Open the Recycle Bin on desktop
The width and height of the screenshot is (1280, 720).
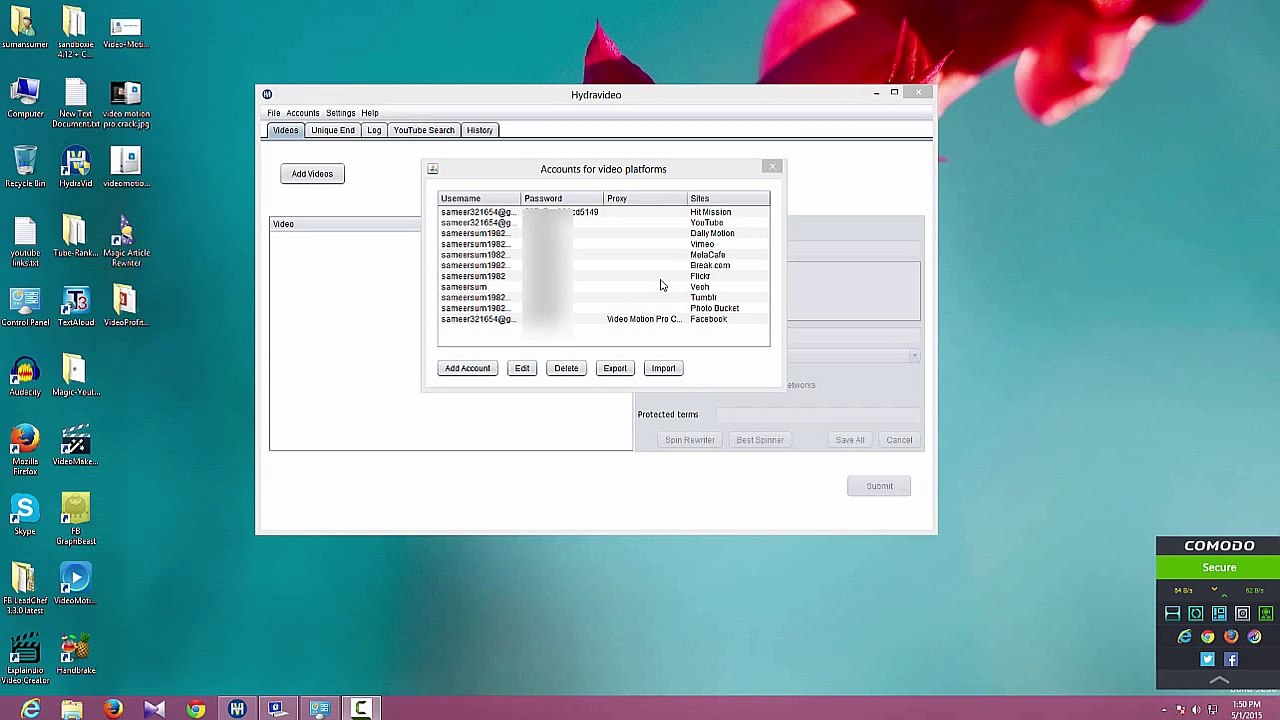pyautogui.click(x=25, y=167)
